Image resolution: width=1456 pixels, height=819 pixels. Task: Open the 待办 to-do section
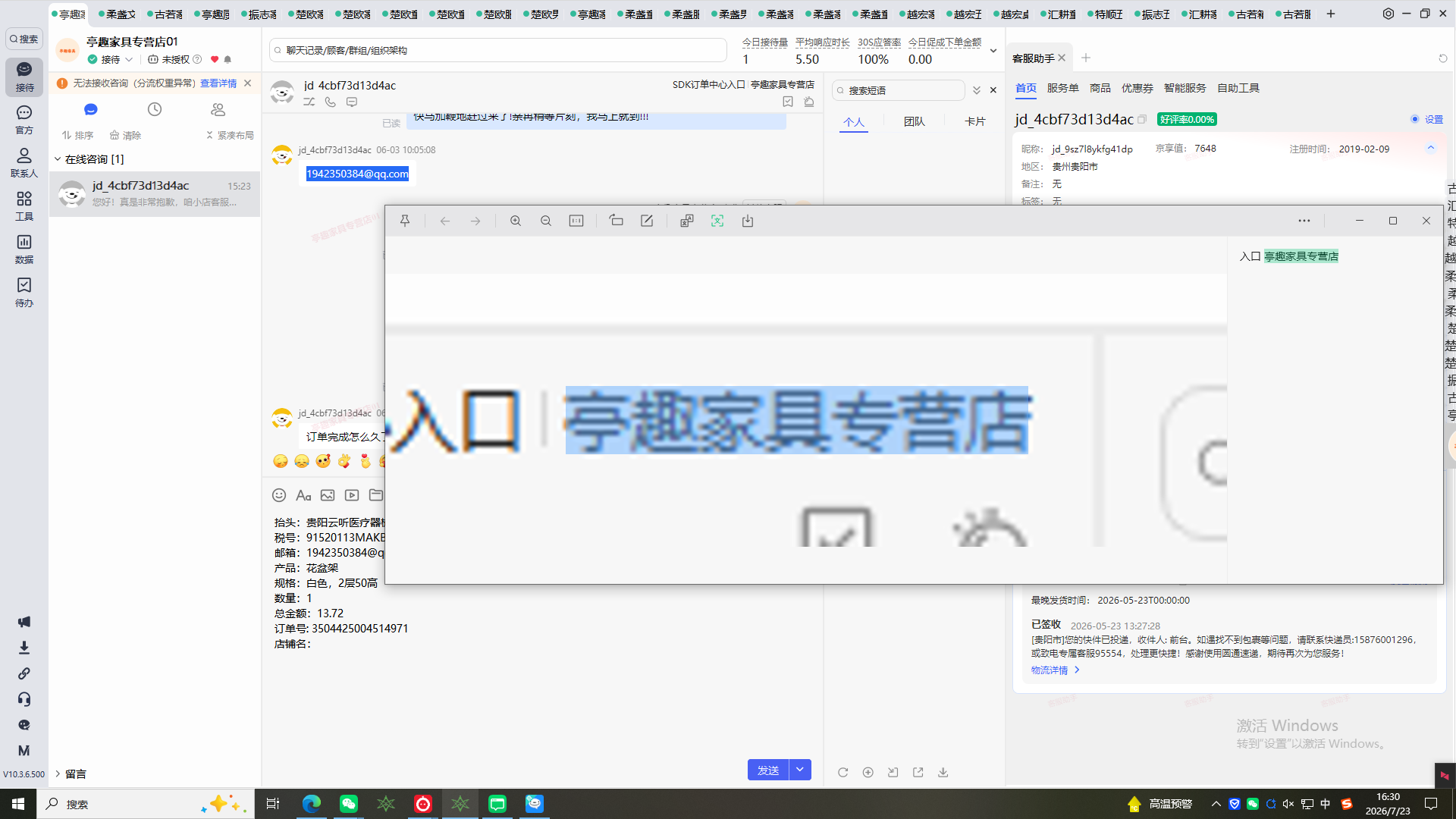24,293
